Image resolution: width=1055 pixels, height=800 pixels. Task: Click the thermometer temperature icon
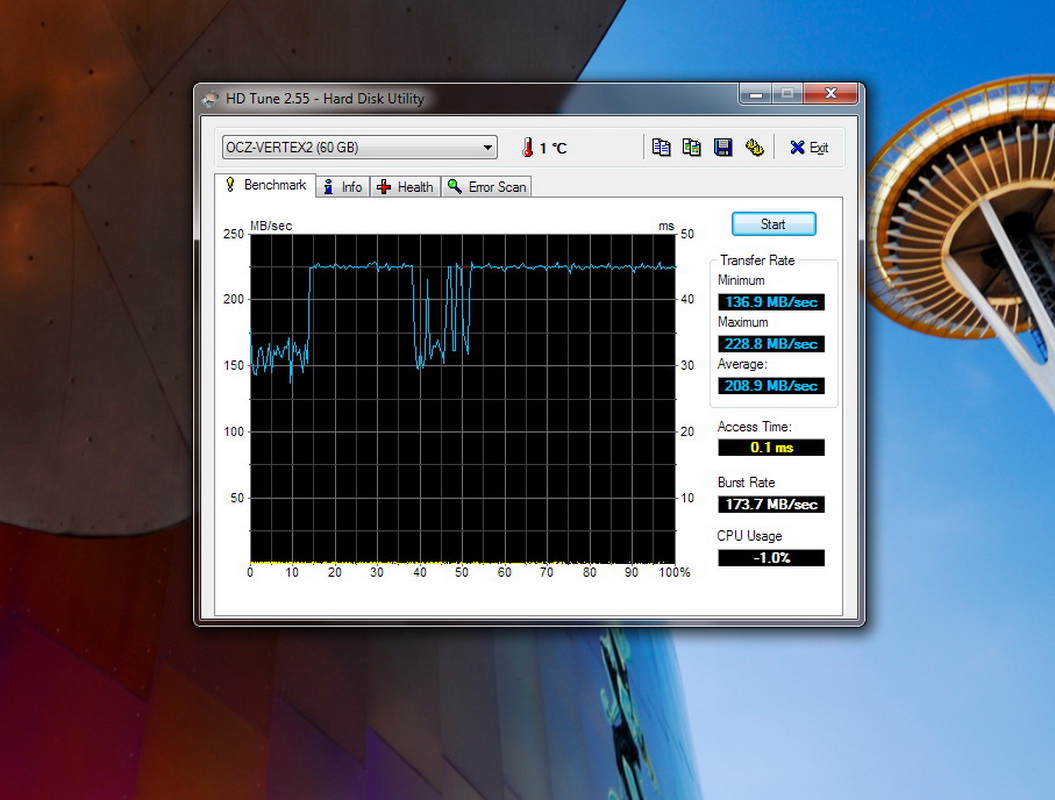point(528,147)
